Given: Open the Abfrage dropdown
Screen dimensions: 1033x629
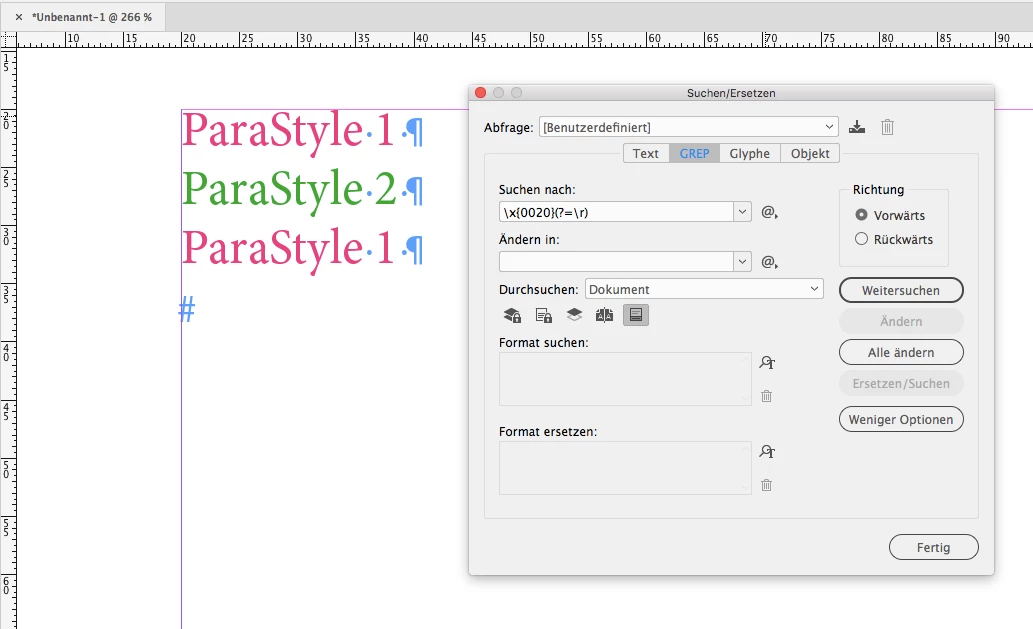Looking at the screenshot, I should coord(688,127).
